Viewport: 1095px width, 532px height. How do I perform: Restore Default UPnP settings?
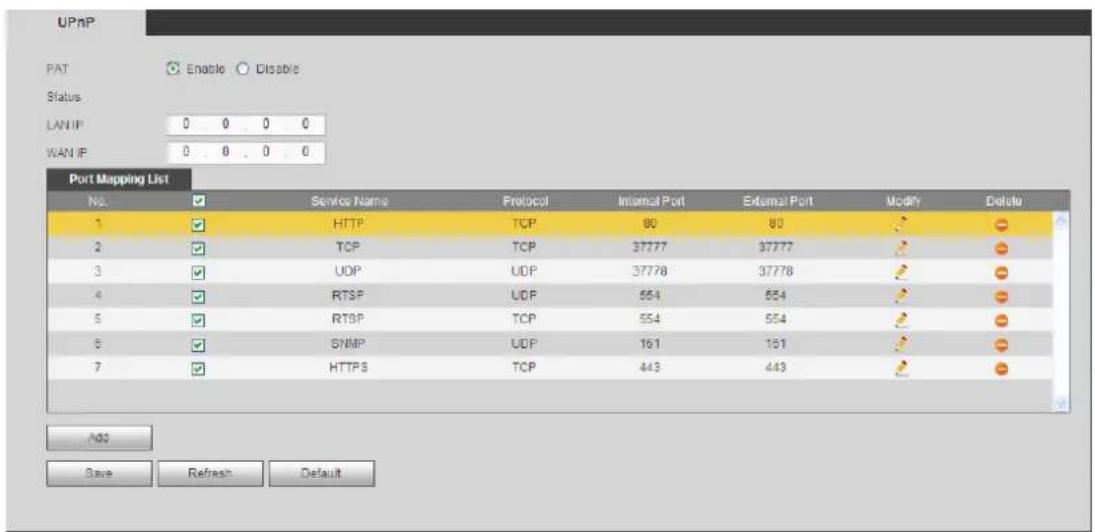click(322, 473)
